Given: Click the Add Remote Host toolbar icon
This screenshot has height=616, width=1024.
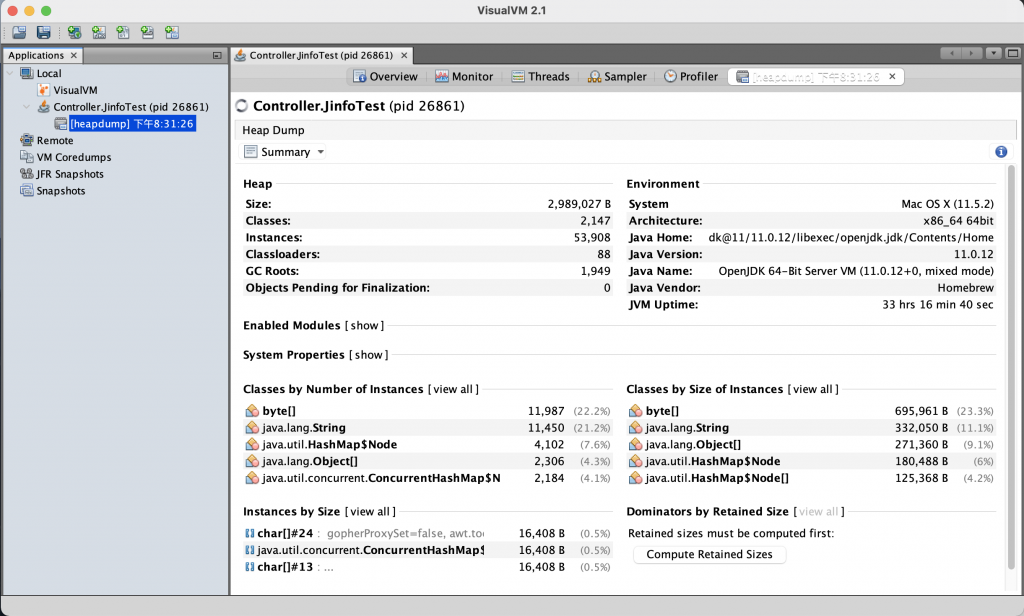Looking at the screenshot, I should tap(74, 32).
